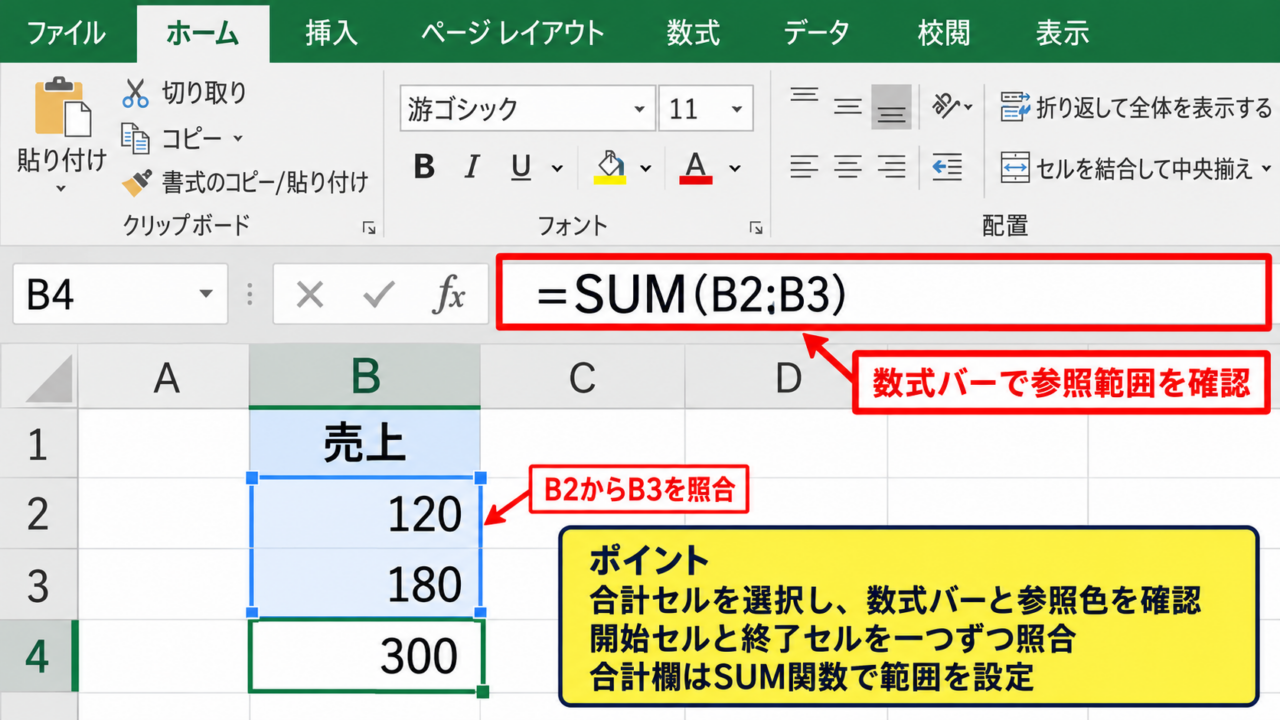Screen dimensions: 1280x720
Task: Click cell with value 180
Action: click(365, 584)
